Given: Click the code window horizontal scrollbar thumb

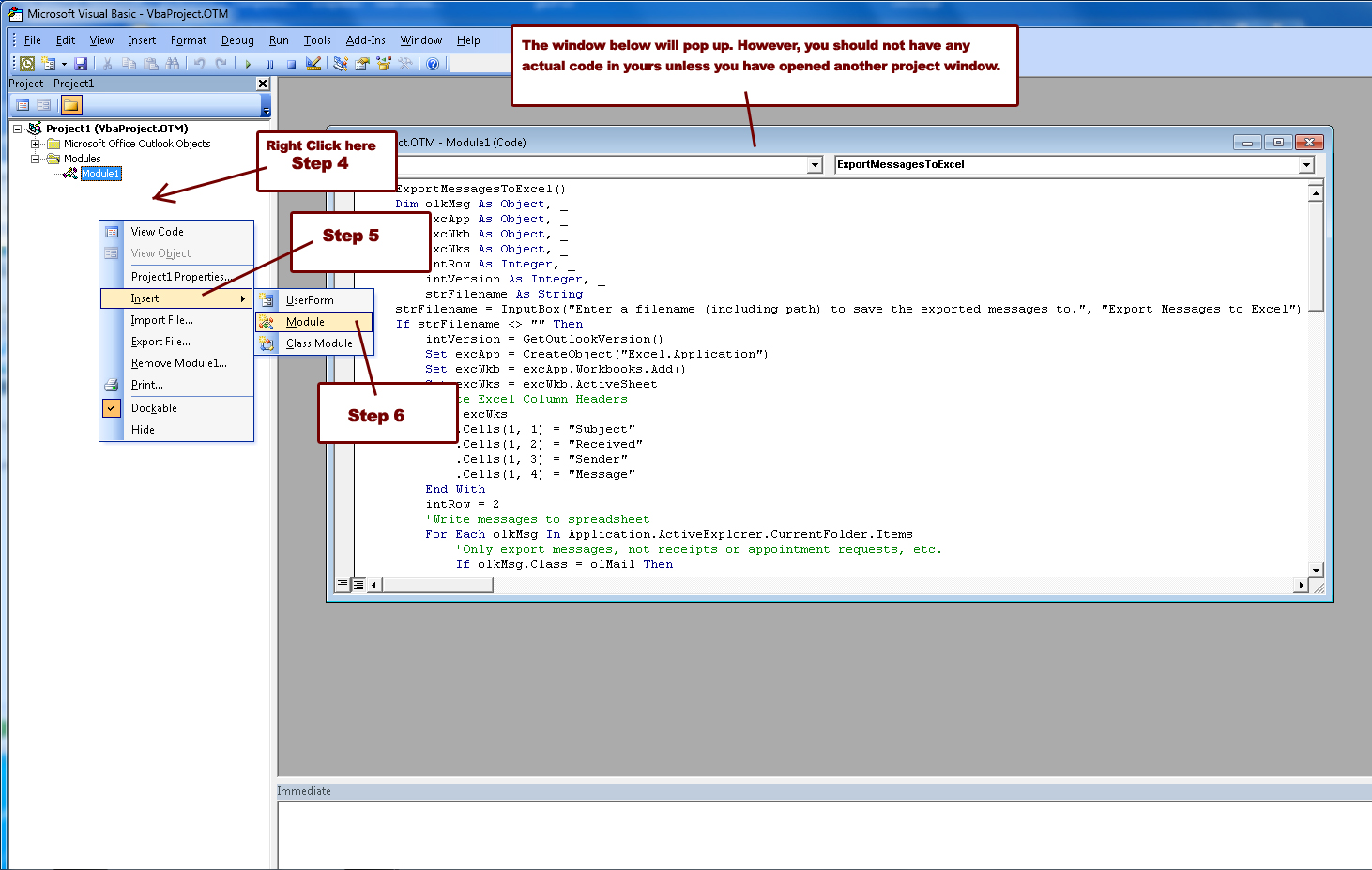Looking at the screenshot, I should pos(436,585).
